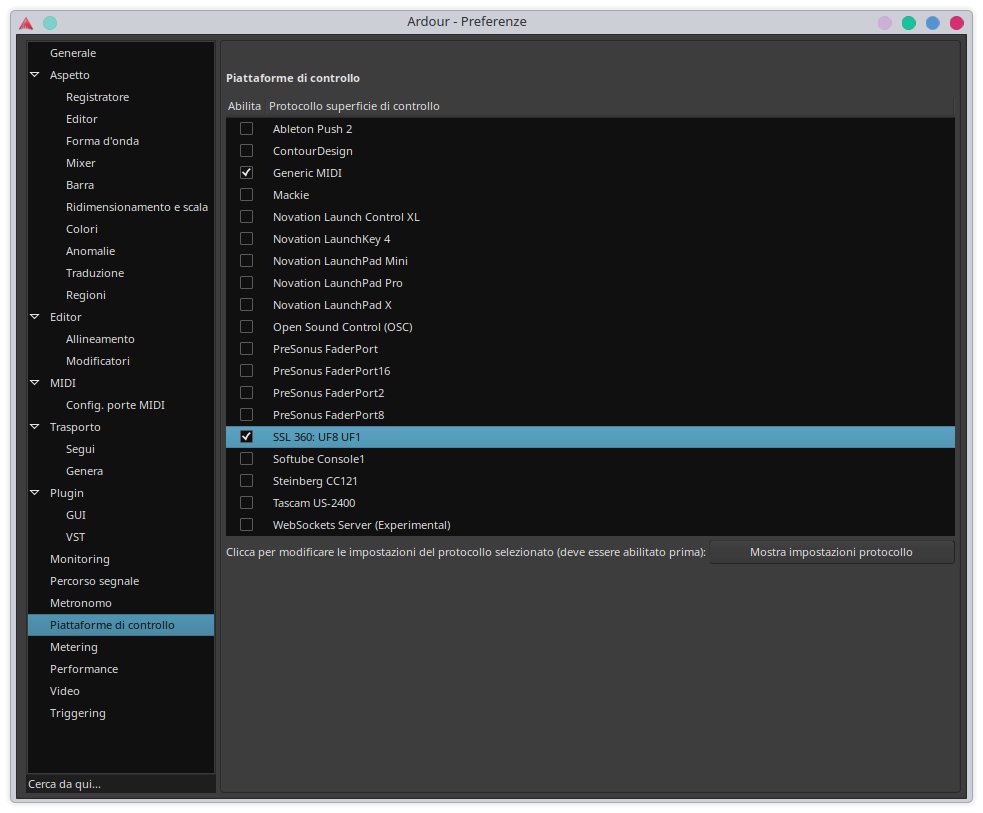Select Config. porte MIDI in sidebar
This screenshot has width=983, height=813.
click(x=115, y=405)
